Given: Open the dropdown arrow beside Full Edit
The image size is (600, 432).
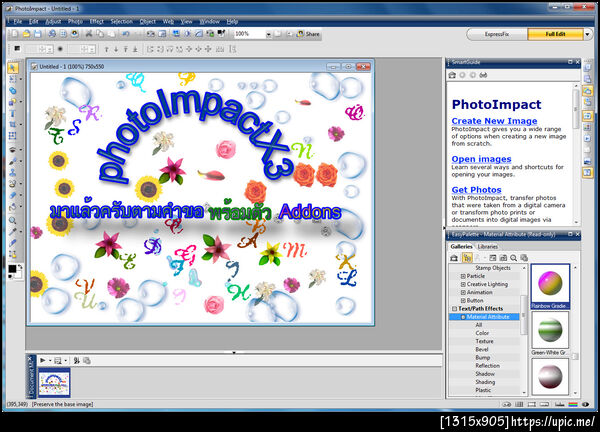Looking at the screenshot, I should 587,34.
